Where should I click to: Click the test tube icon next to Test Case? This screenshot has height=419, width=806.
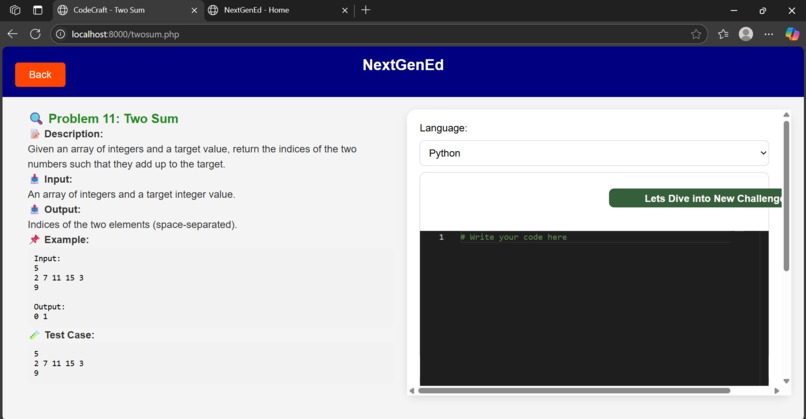pos(34,335)
